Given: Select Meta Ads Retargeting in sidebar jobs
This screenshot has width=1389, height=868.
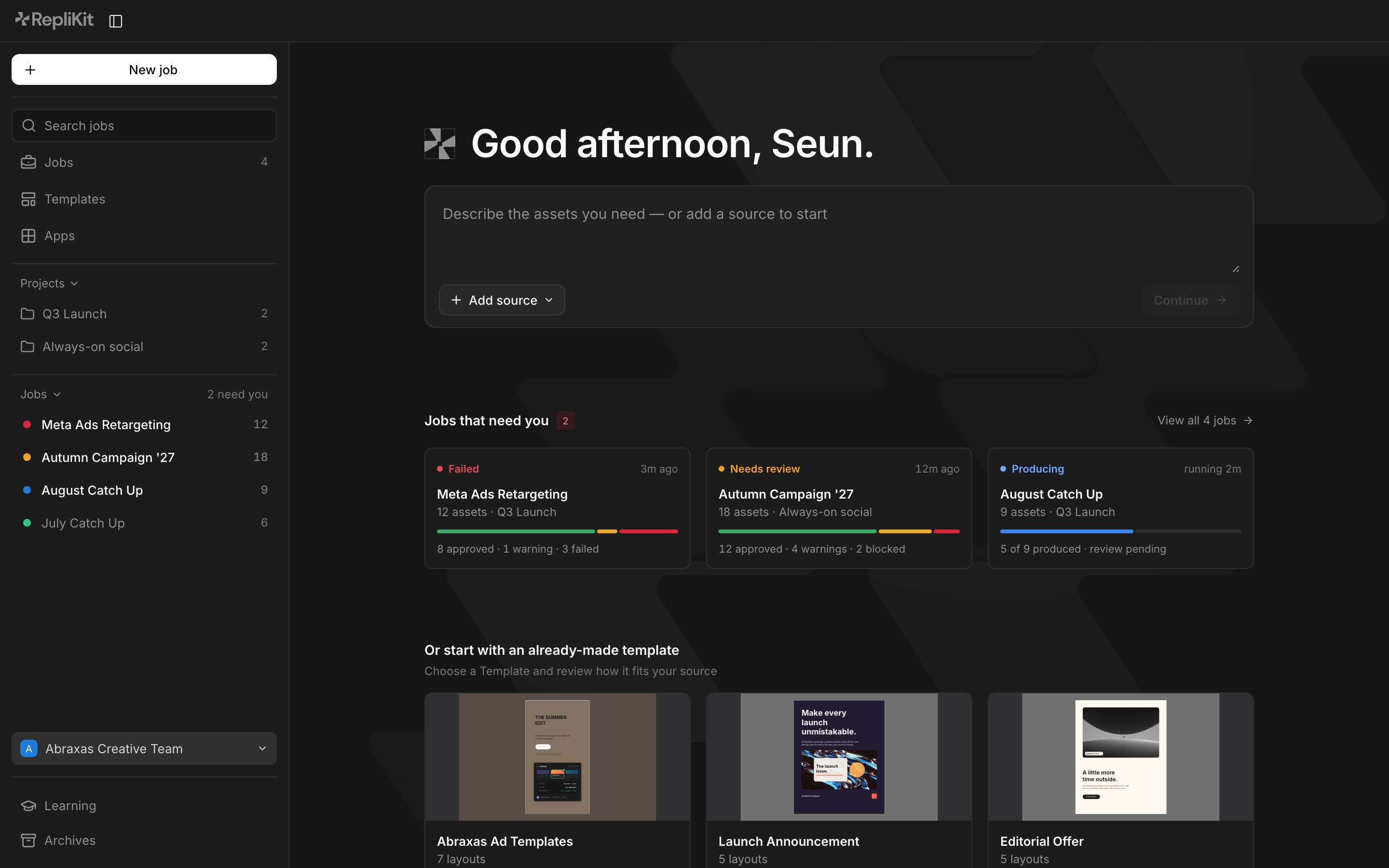Looking at the screenshot, I should tap(144, 424).
